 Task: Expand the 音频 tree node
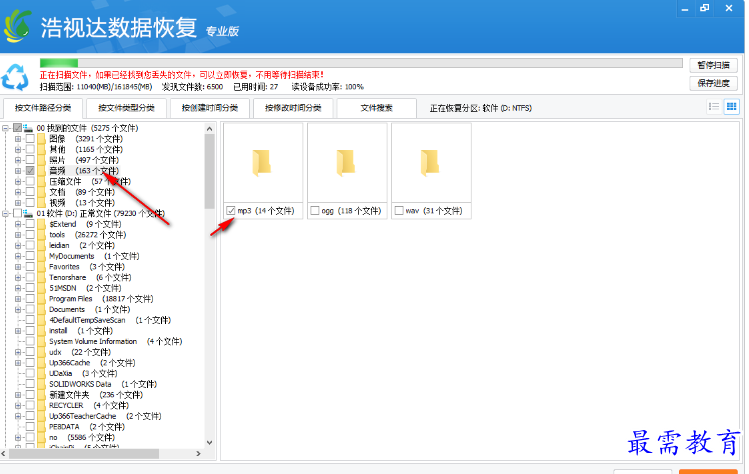tap(18, 171)
